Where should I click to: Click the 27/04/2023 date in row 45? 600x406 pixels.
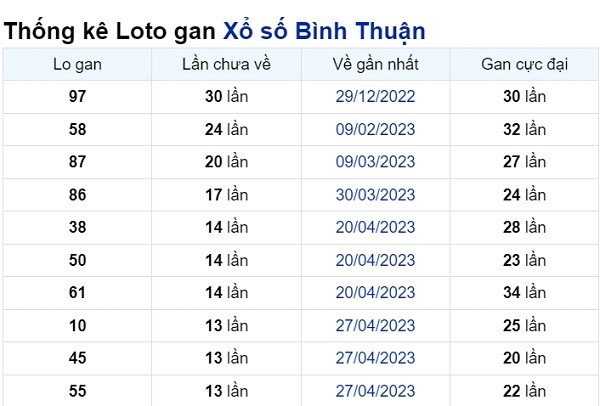[x=375, y=358]
